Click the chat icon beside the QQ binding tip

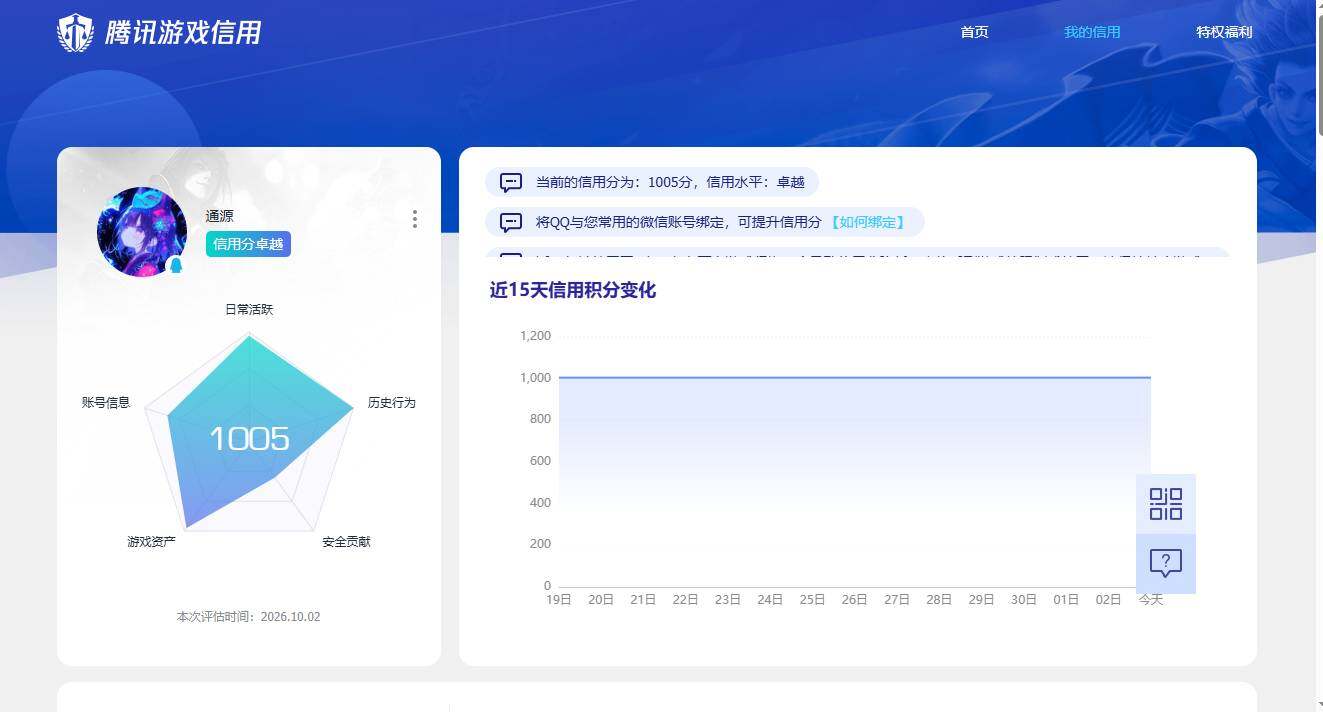click(511, 222)
